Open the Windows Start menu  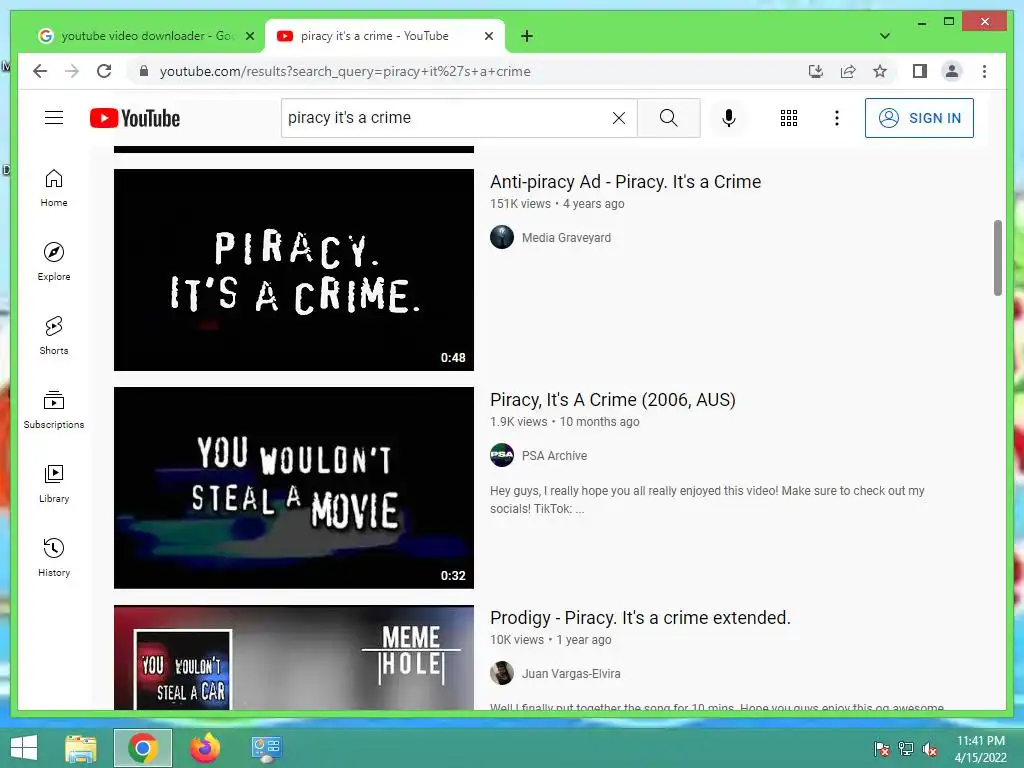point(24,748)
